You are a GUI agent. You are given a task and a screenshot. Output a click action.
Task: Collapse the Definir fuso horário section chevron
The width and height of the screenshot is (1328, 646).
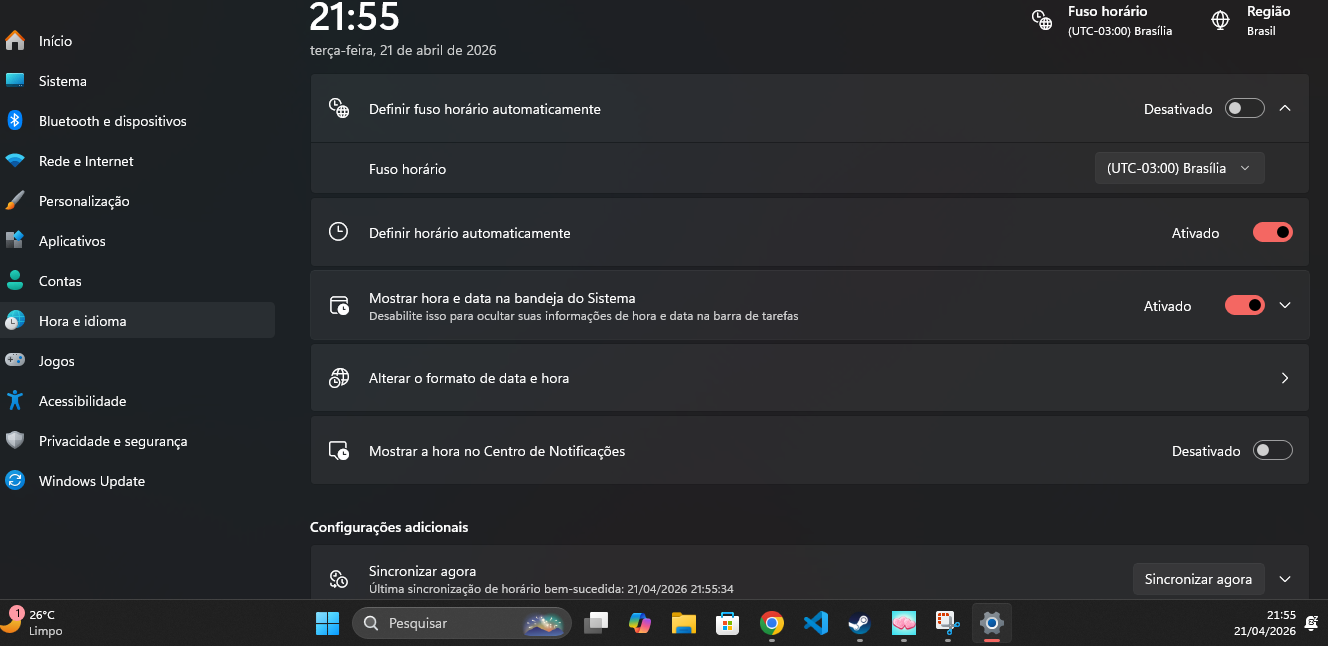pyautogui.click(x=1286, y=108)
